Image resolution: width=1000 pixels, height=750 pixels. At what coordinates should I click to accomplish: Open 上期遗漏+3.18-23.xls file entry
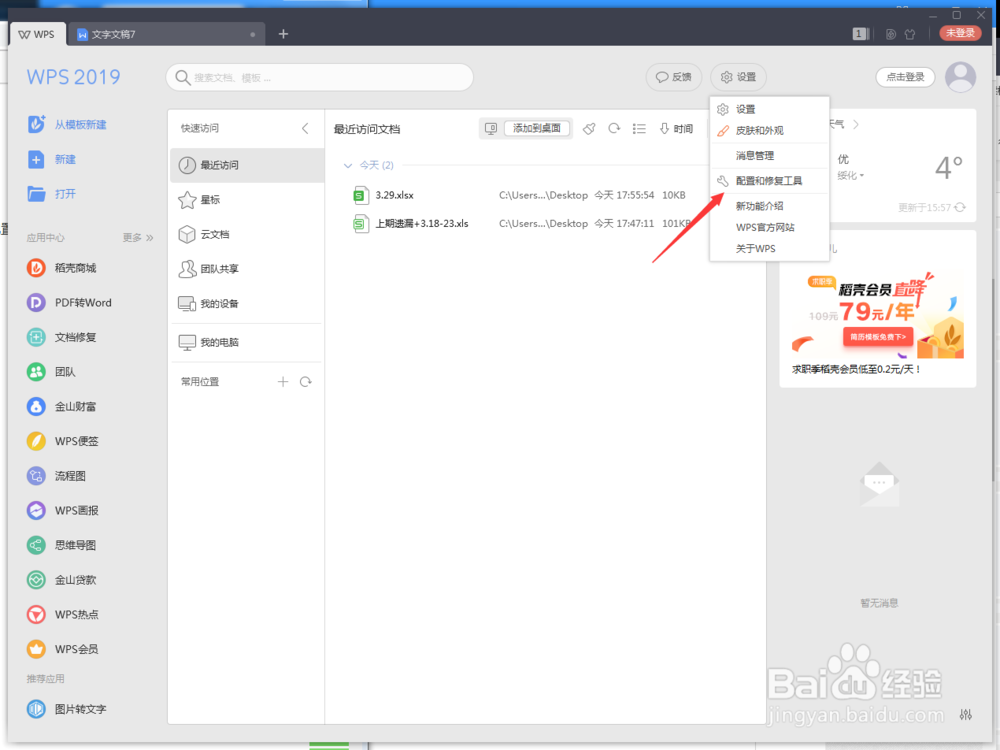point(522,223)
